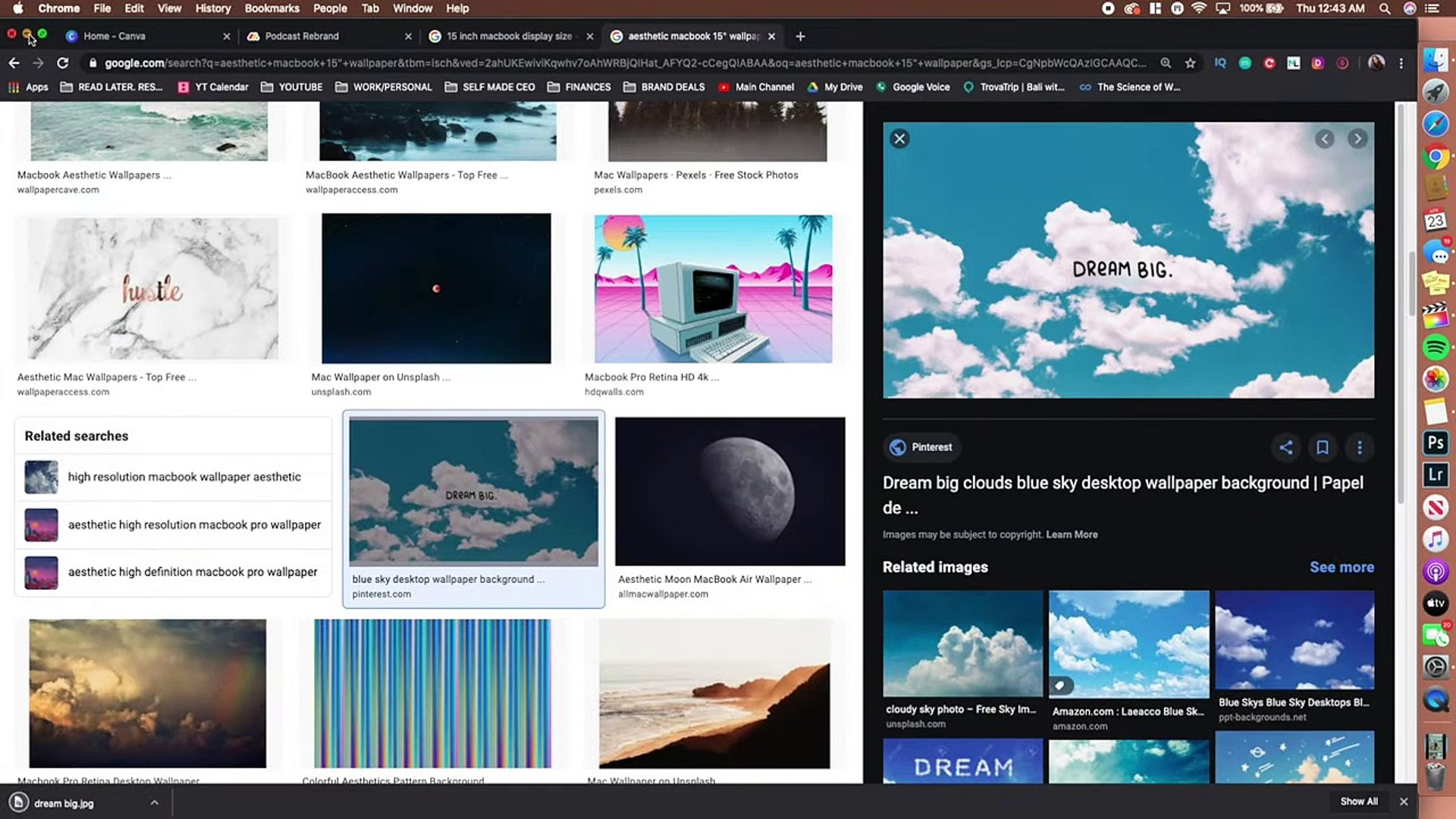1456x819 pixels.
Task: Select the Home - Canva tab
Action: click(x=113, y=36)
